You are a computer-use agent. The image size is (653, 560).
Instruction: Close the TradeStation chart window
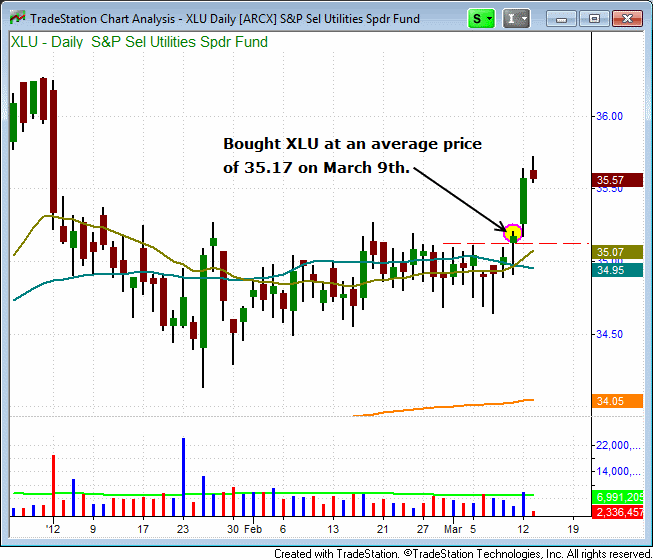[x=627, y=19]
